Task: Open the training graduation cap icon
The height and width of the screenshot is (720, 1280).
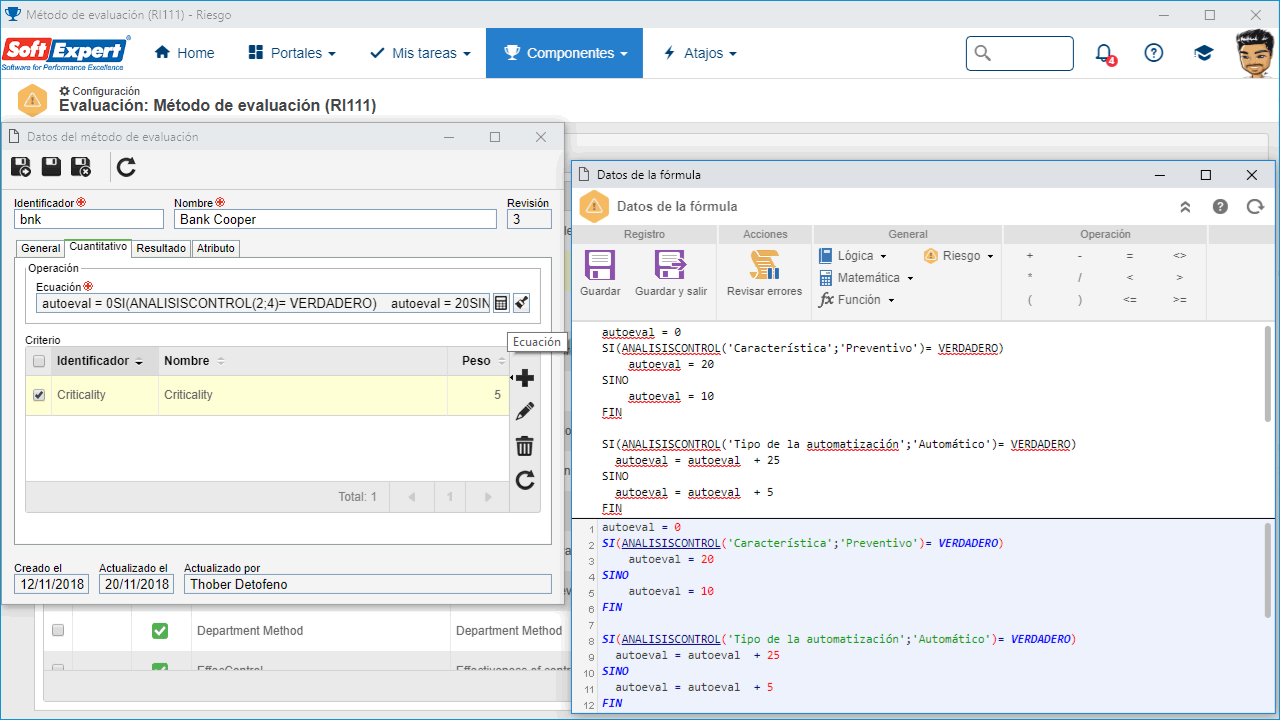Action: click(1204, 53)
